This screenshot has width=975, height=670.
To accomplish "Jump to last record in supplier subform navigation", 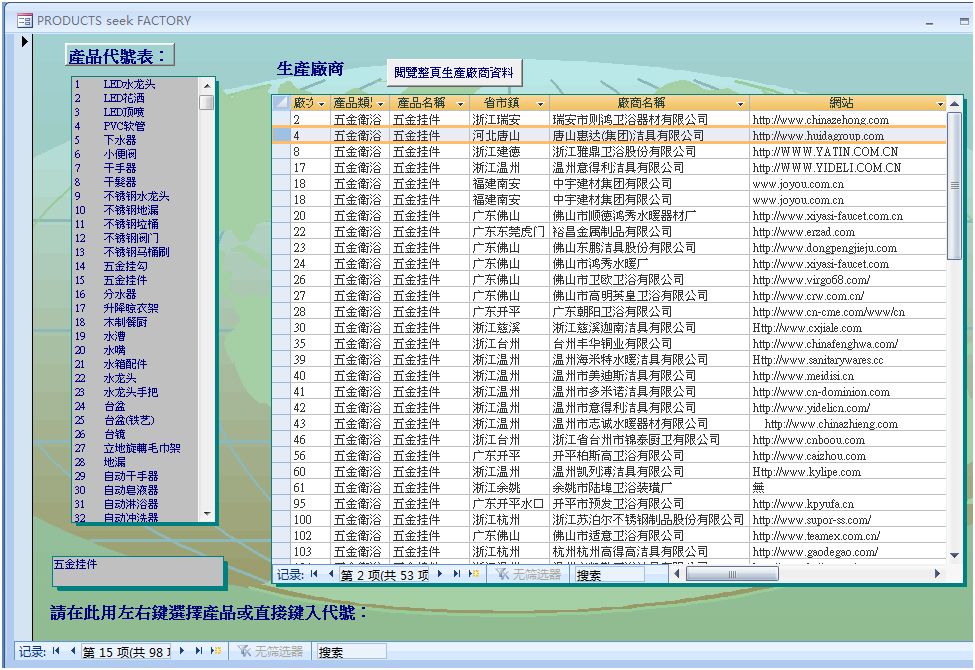I will 457,574.
